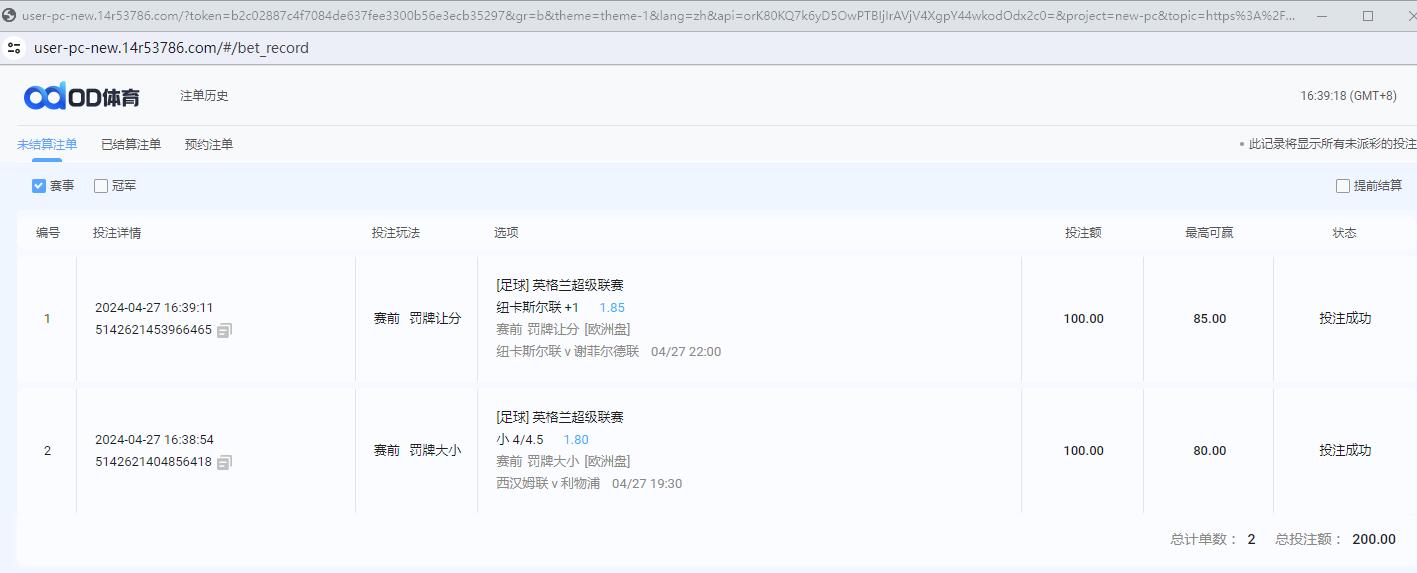Copy bet number 5142621453966465
The image size is (1417, 573).
[224, 330]
